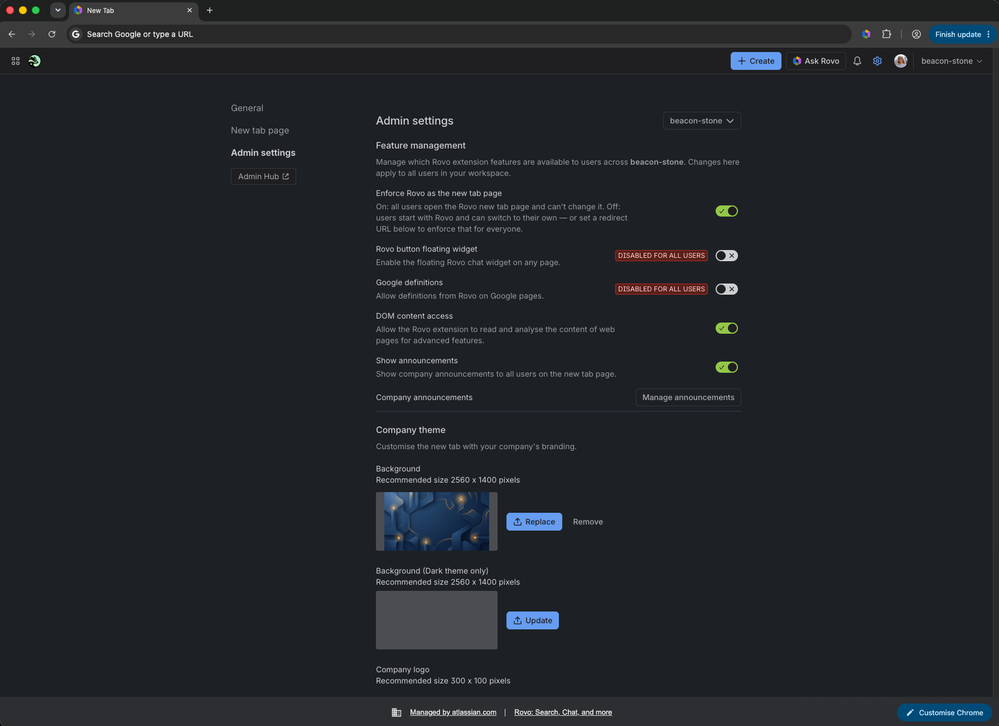Open Managed by atlassian.com link

[x=453, y=713]
